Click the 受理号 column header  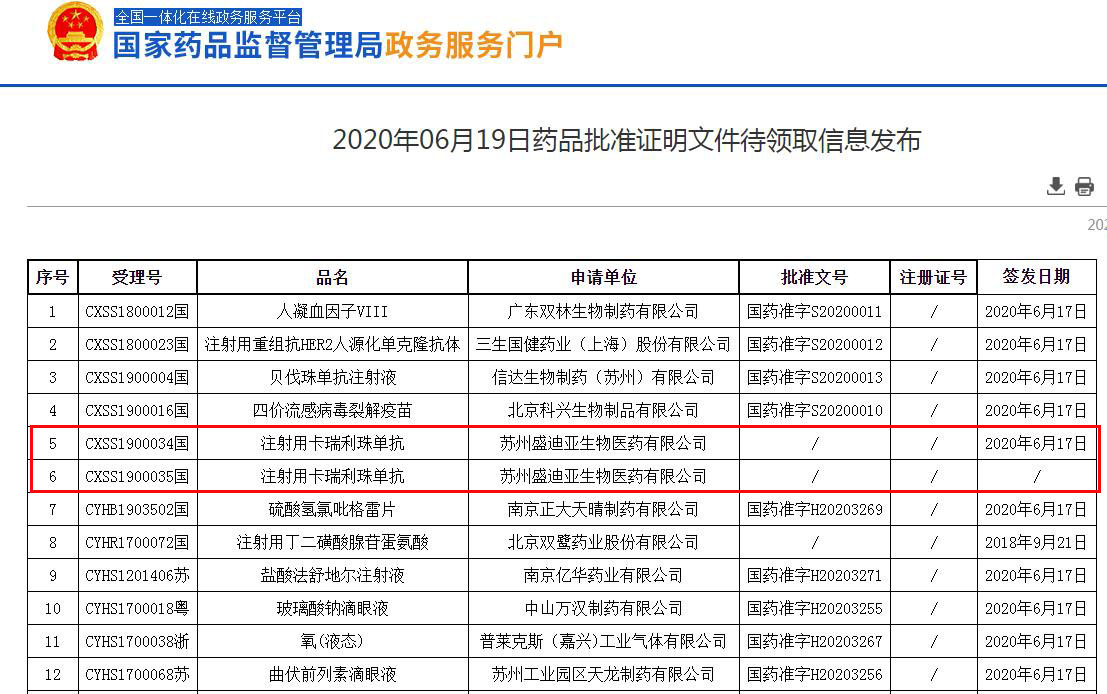(x=137, y=277)
